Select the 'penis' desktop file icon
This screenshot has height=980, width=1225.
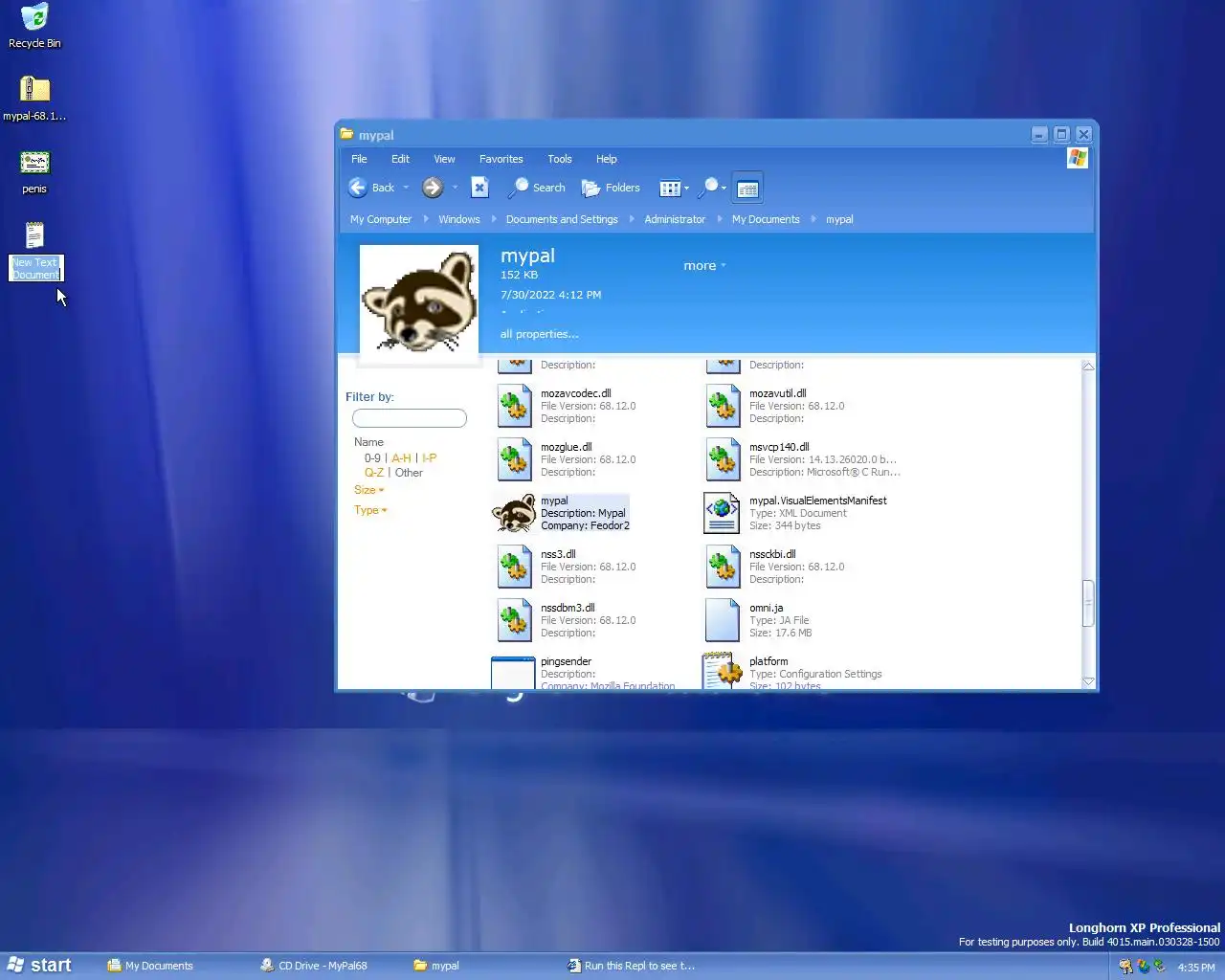click(34, 163)
